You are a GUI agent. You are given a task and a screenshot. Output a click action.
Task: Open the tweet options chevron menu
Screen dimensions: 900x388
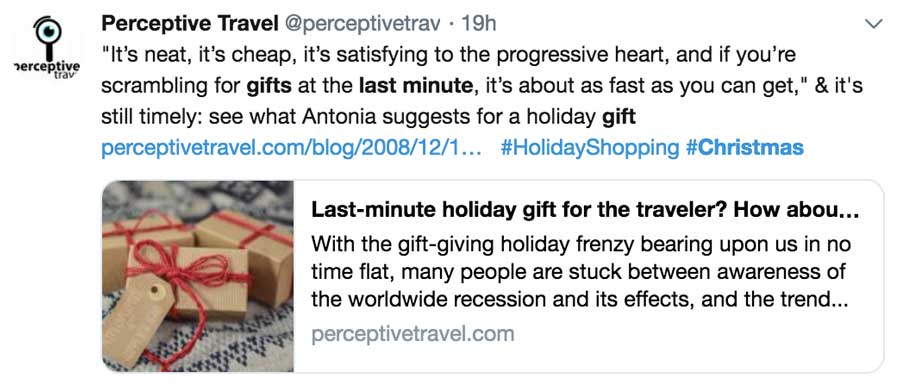point(873,24)
